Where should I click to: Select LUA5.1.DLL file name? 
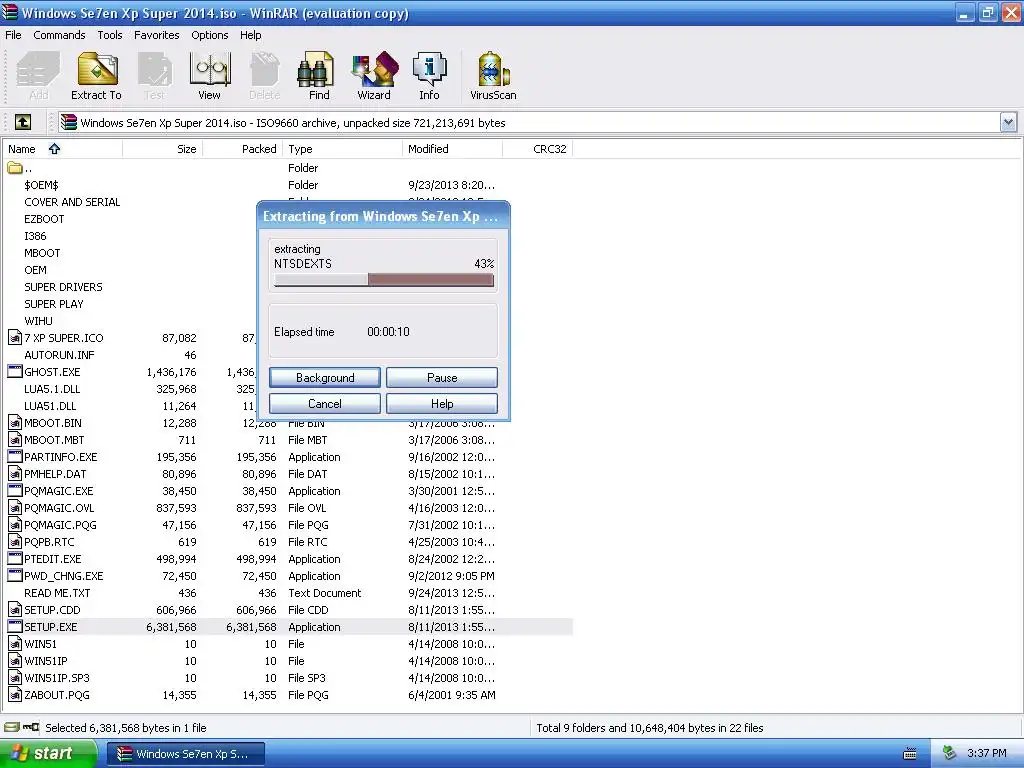[52, 389]
